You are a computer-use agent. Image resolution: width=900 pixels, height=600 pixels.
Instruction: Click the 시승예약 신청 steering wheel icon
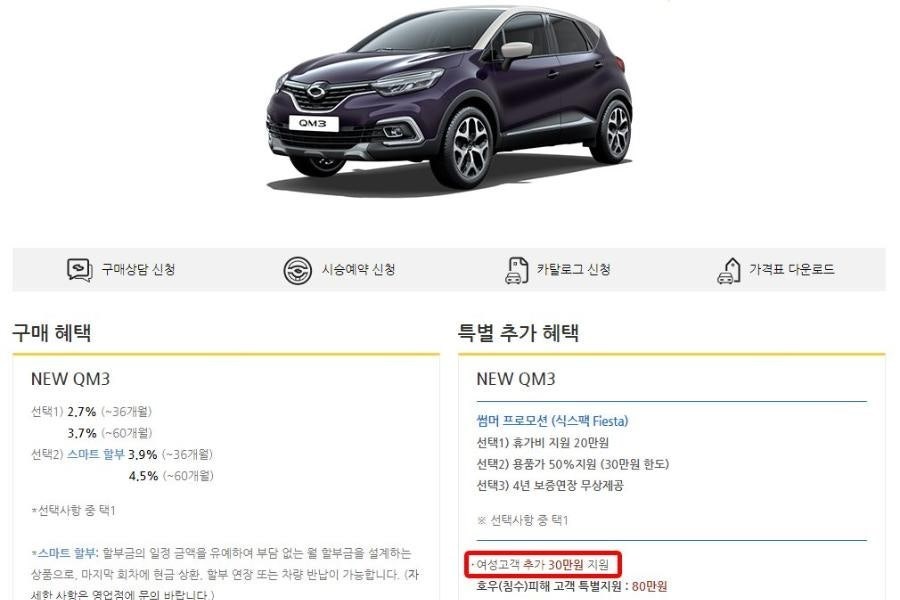297,269
